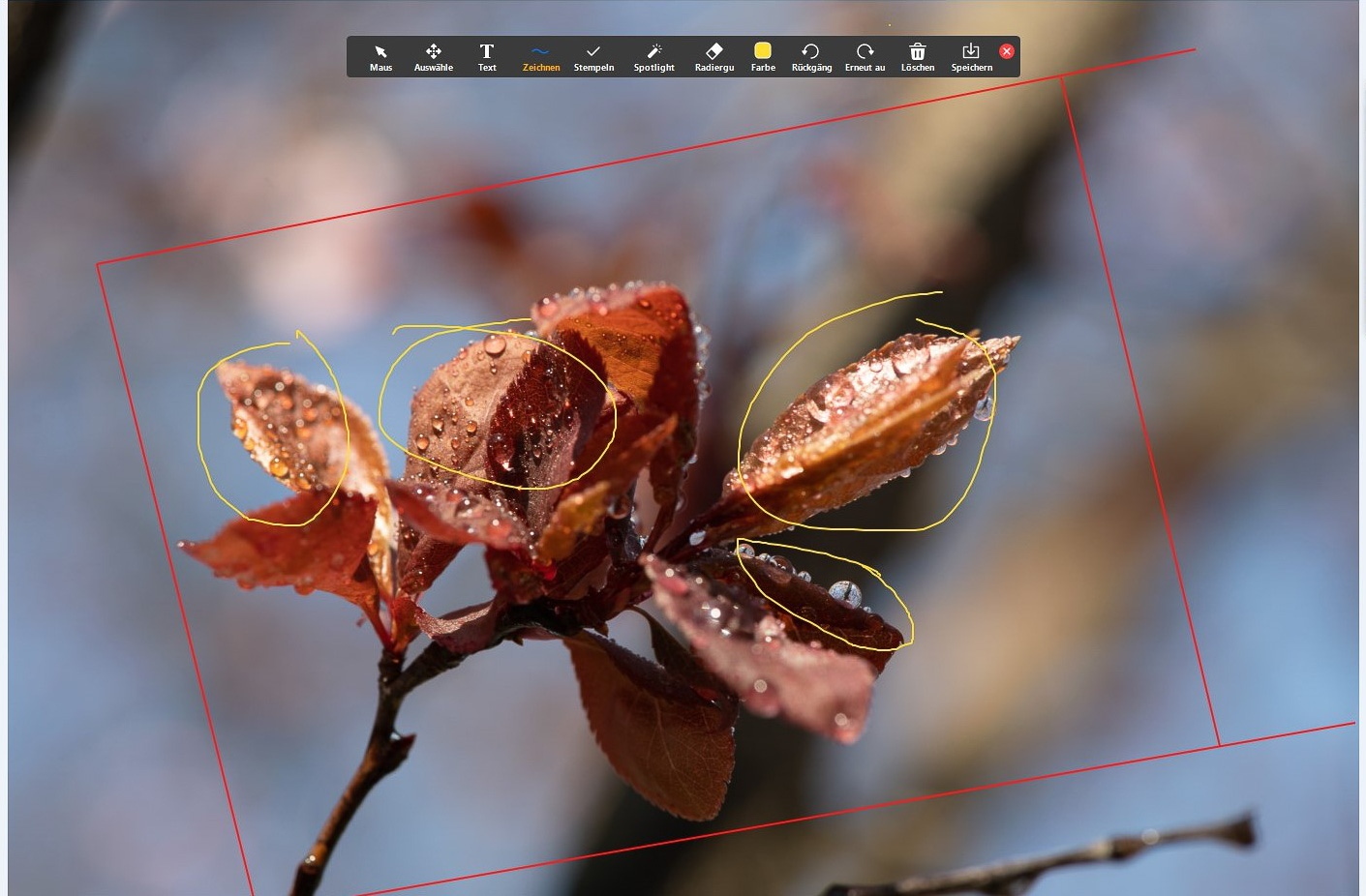1366x896 pixels.
Task: Enable the Spotlight wand tool
Action: click(x=653, y=56)
